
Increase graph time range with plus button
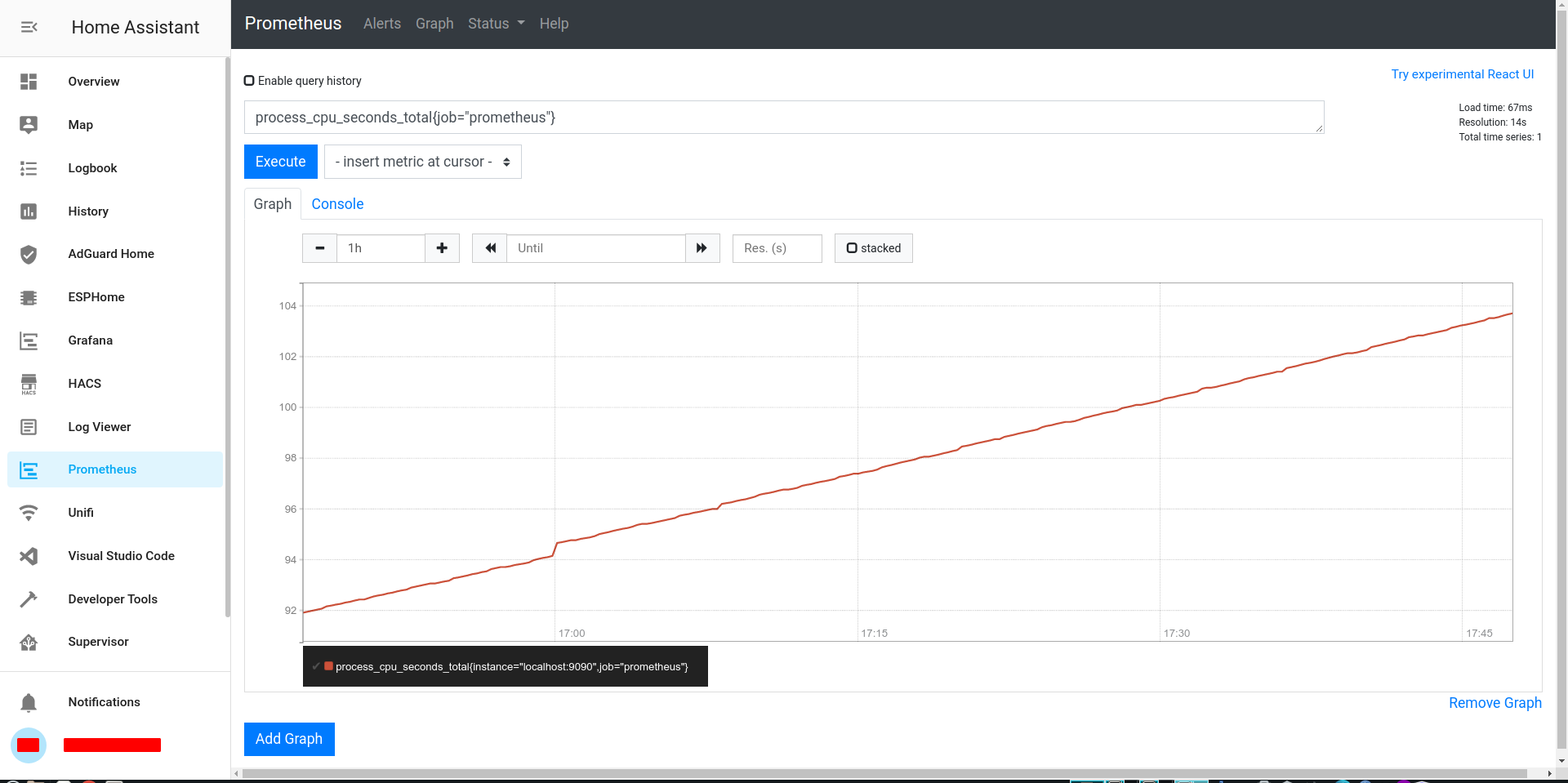pyautogui.click(x=442, y=248)
